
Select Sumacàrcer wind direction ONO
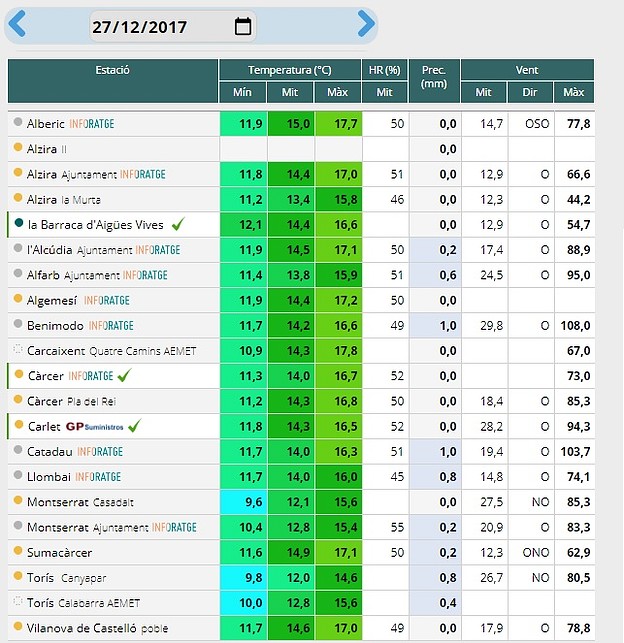pos(535,553)
